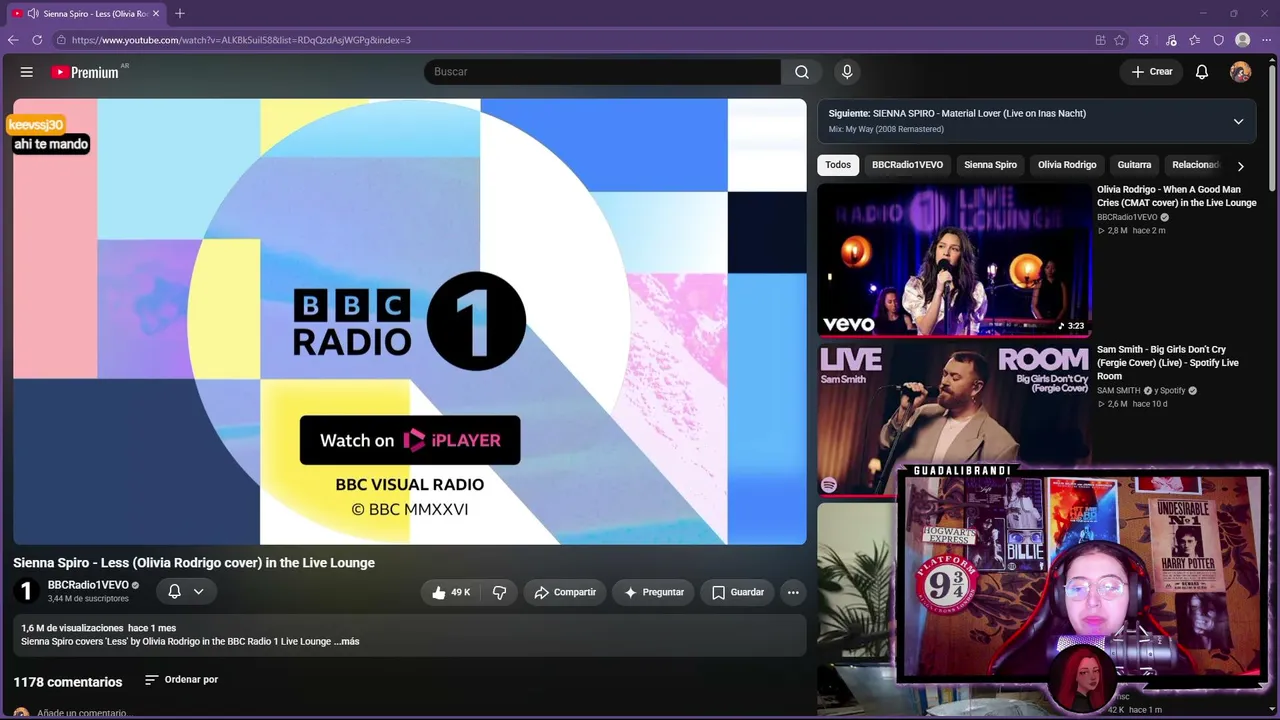Show more filter chips with the arrow

pyautogui.click(x=1241, y=165)
